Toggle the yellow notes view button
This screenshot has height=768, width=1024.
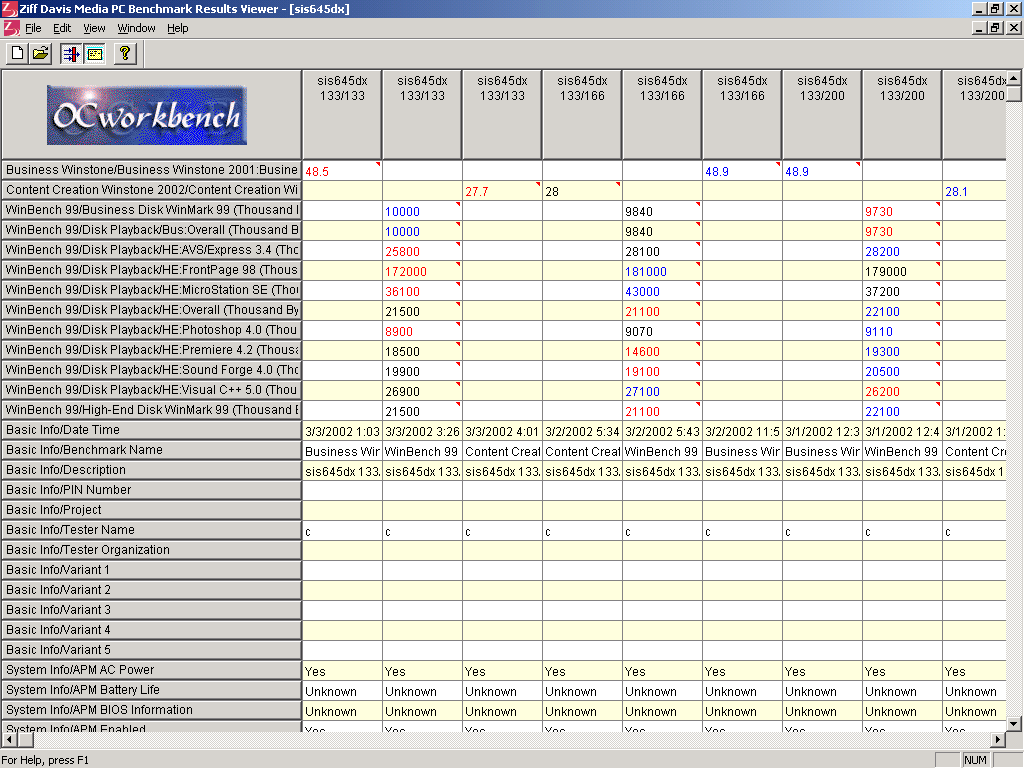point(95,54)
